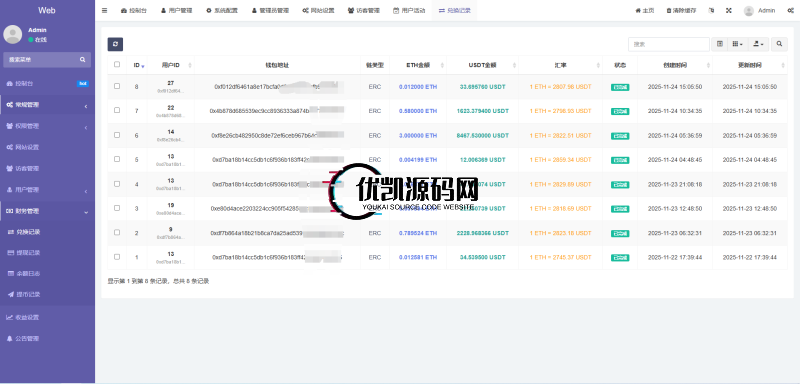
Task: Open top tab 管理员管理
Action: 270,11
